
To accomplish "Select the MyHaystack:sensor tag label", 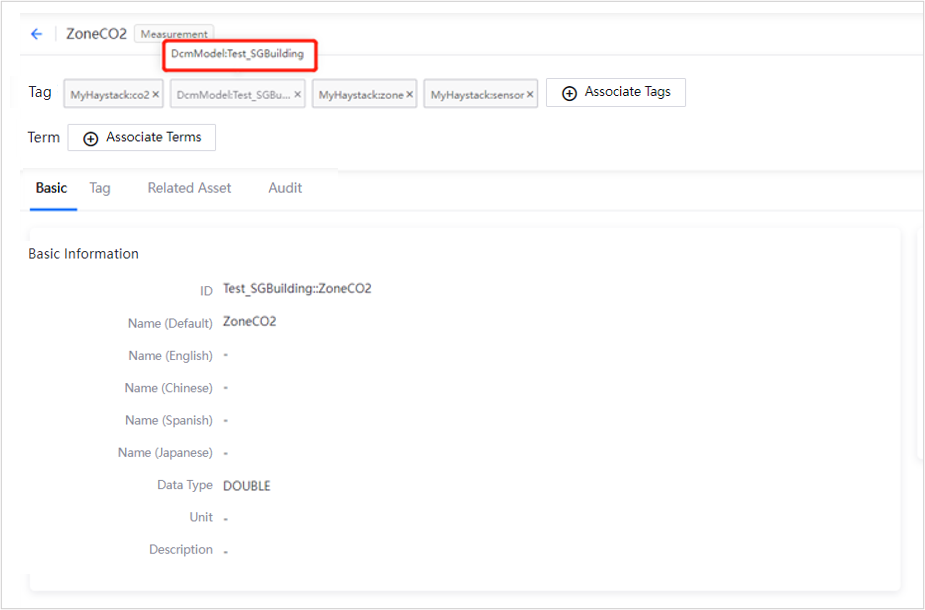I will 477,95.
